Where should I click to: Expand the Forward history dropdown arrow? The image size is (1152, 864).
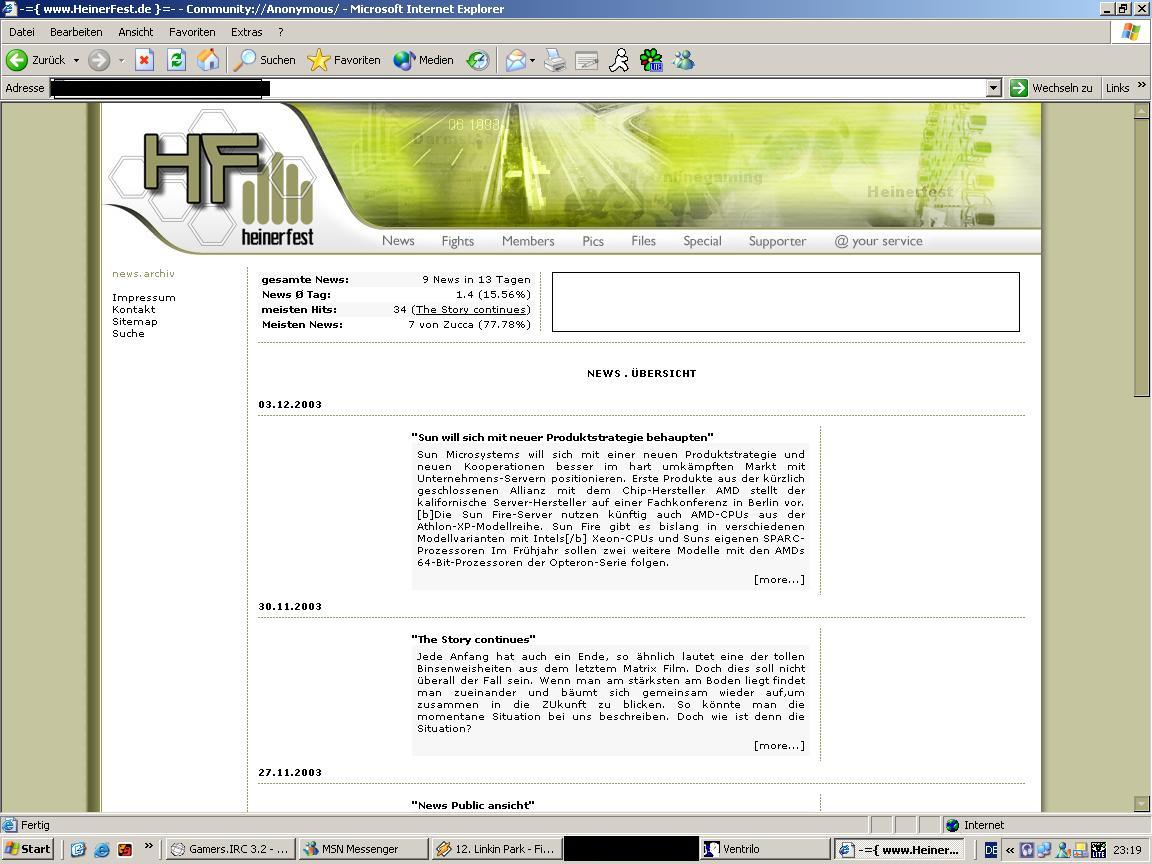[121, 60]
